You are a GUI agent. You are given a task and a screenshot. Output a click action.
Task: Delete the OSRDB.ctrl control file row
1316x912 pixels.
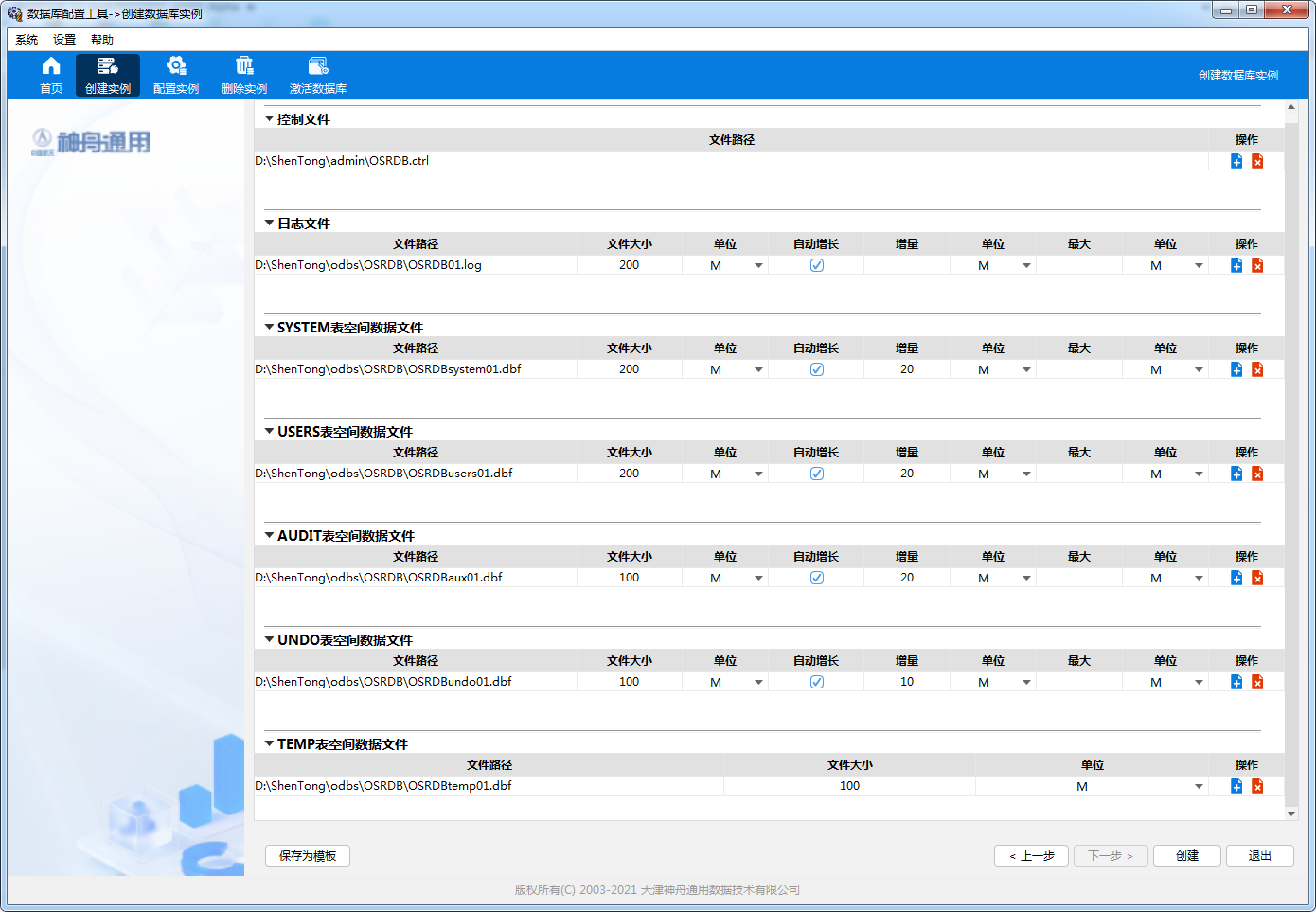click(x=1257, y=161)
